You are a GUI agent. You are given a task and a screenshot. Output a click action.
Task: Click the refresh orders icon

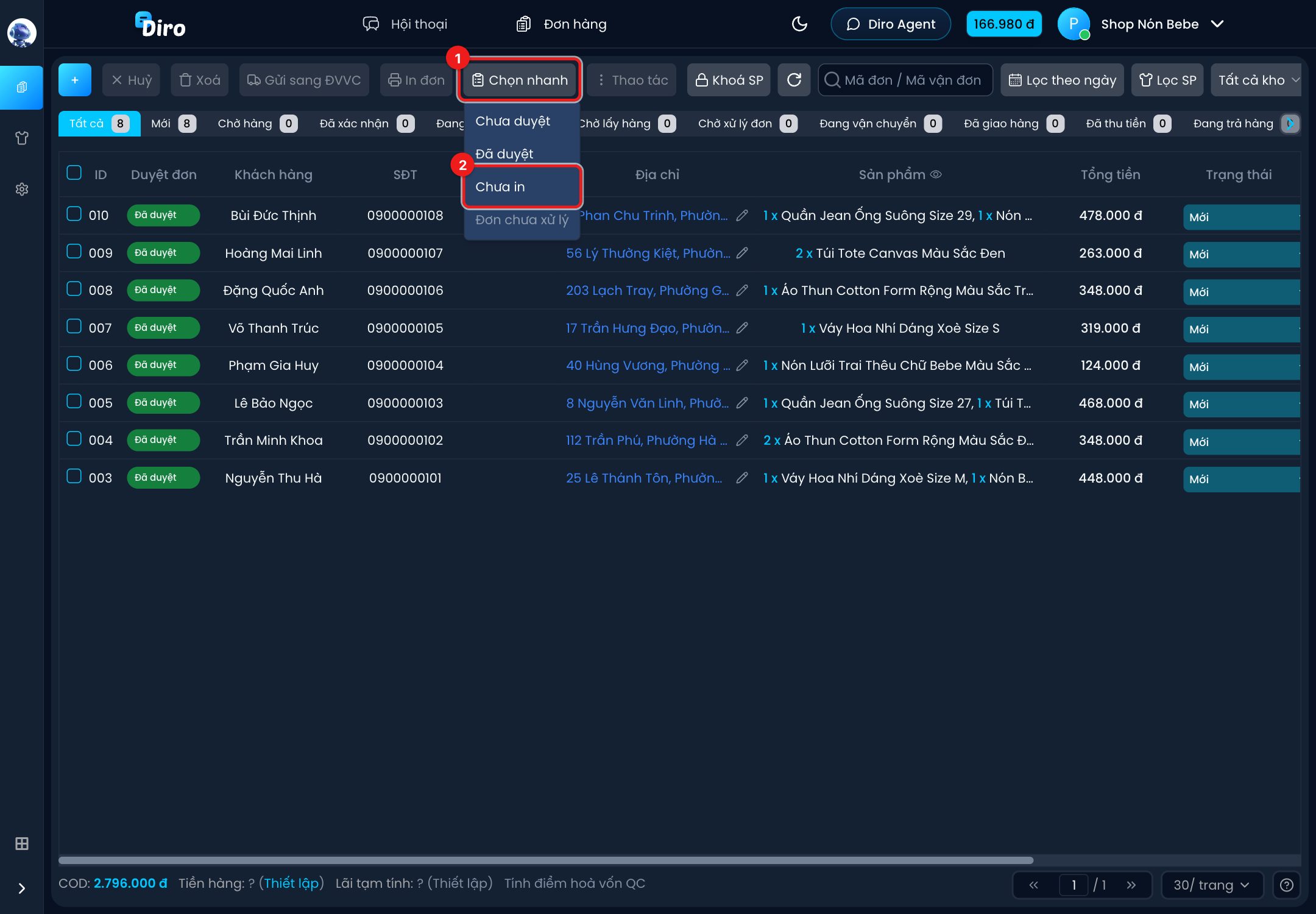point(794,80)
